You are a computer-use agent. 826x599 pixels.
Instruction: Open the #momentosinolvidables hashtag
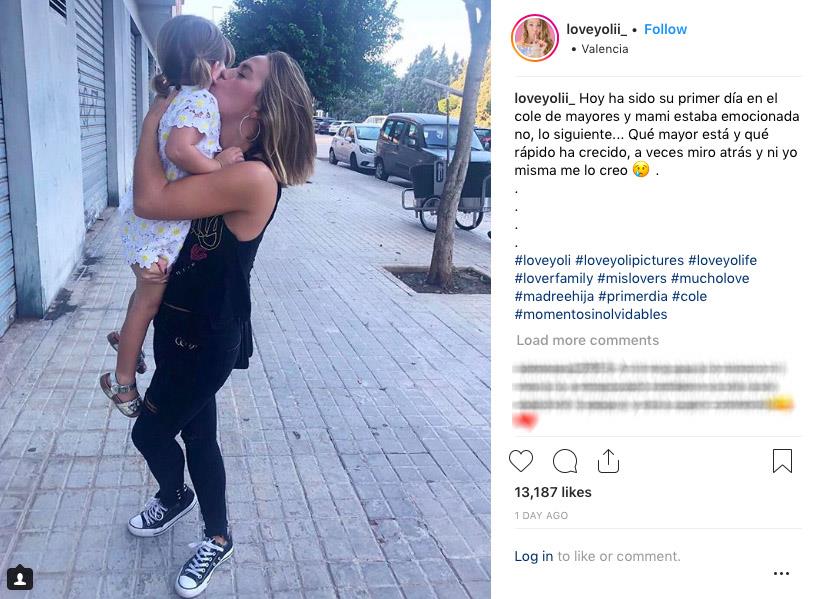(x=591, y=315)
